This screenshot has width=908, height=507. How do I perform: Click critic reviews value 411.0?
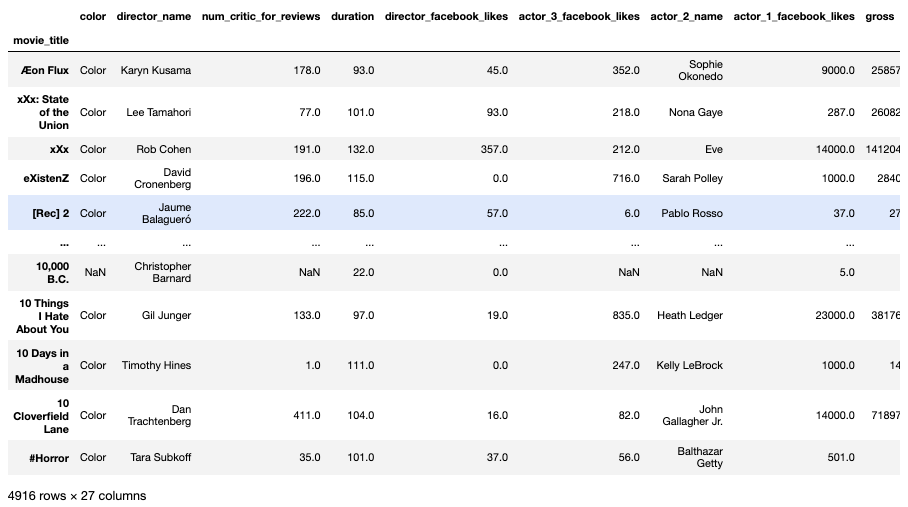tap(307, 415)
